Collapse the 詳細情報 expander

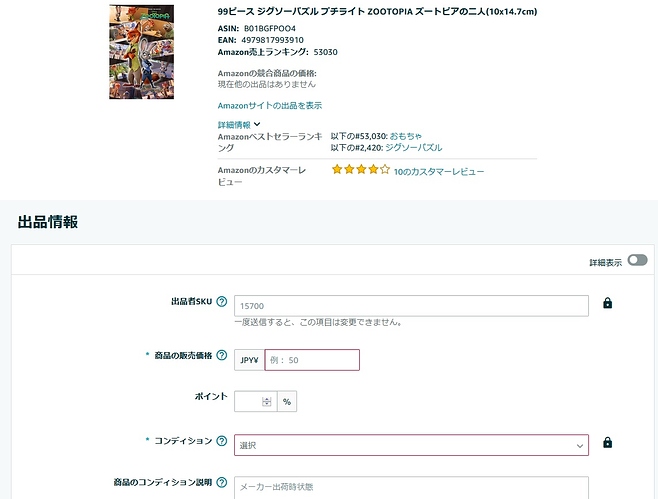click(239, 125)
